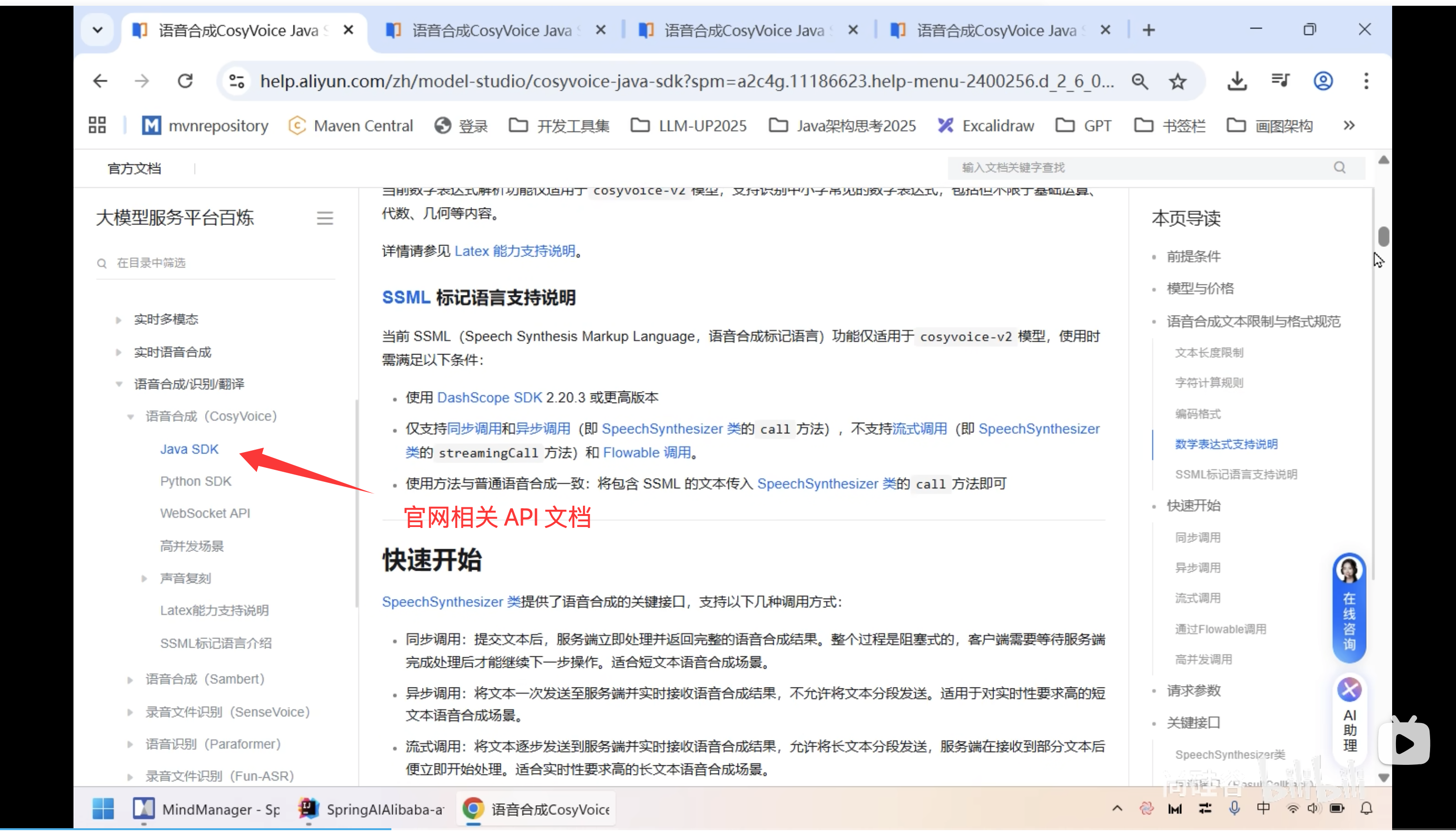The height and width of the screenshot is (834, 1456).
Task: Open a new browser tab
Action: 1149,30
